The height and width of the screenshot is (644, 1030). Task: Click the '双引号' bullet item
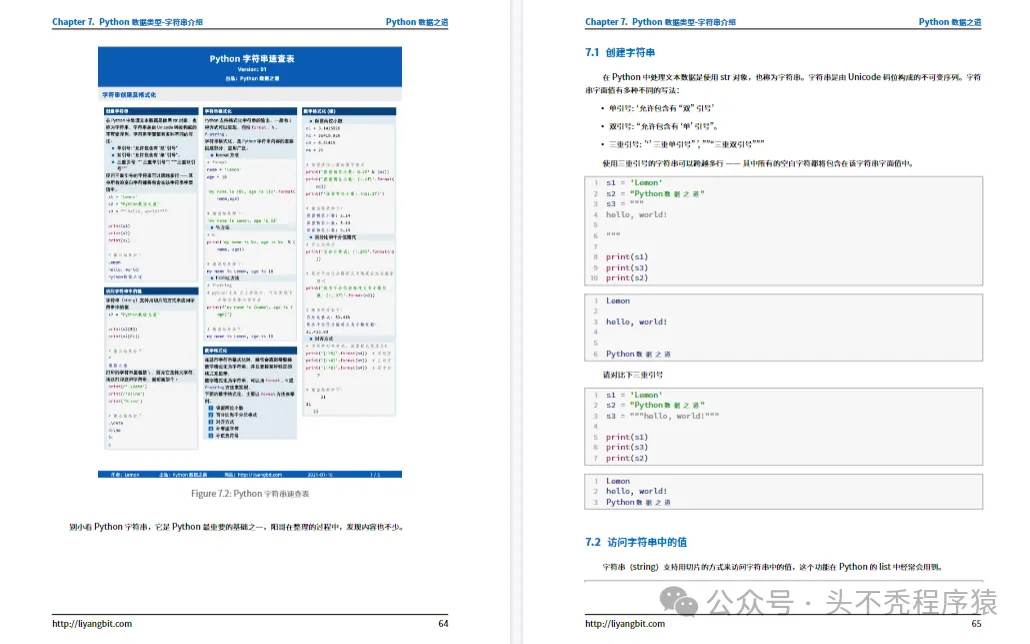point(663,126)
